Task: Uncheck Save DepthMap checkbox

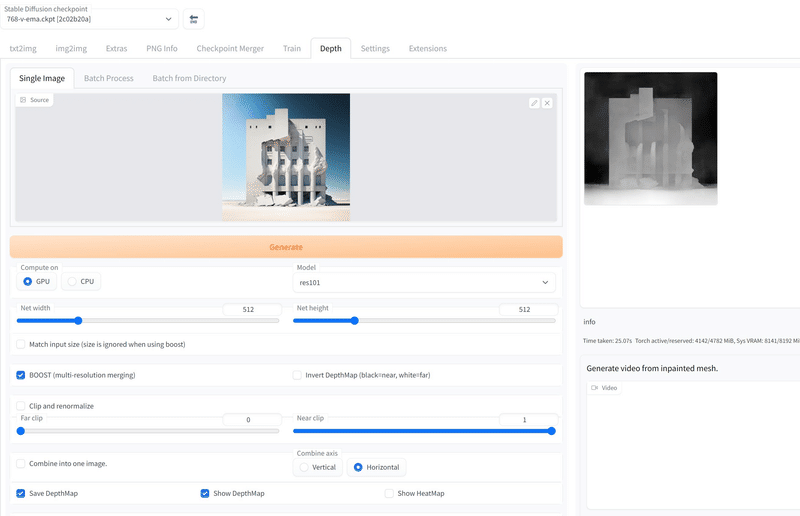Action: pyautogui.click(x=20, y=494)
